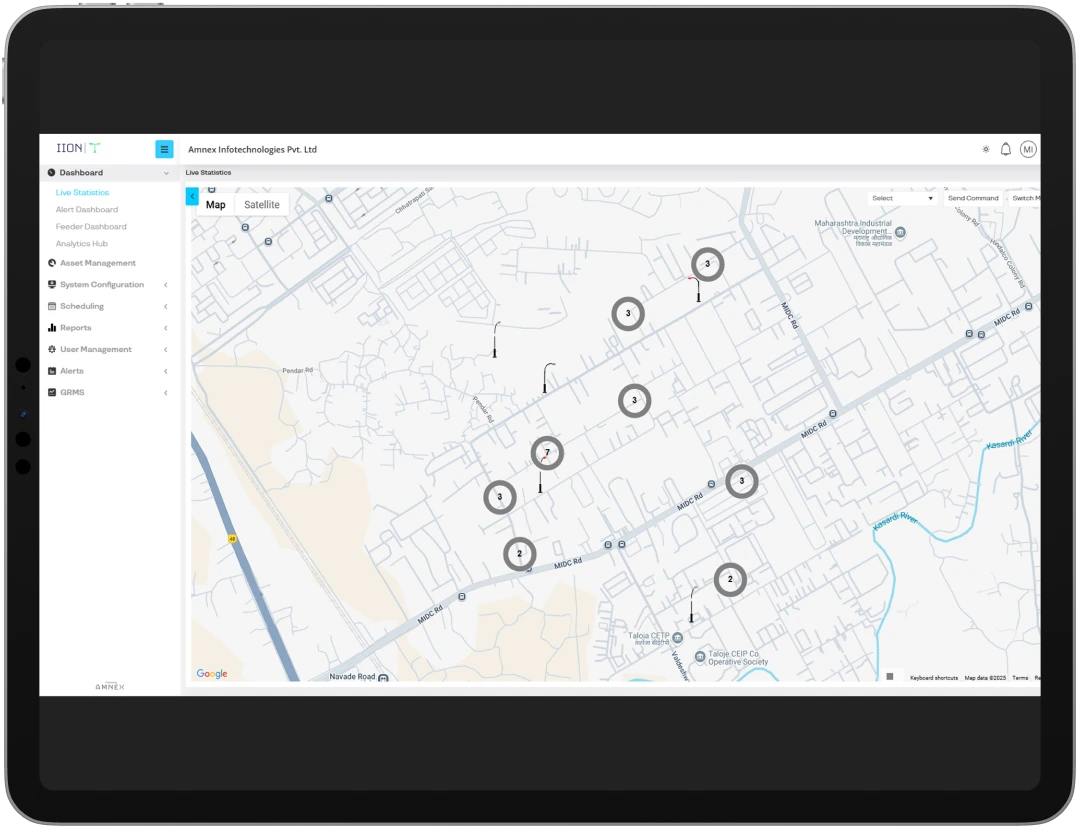Collapse the map panel with the blue arrow
1080x830 pixels.
pos(192,196)
